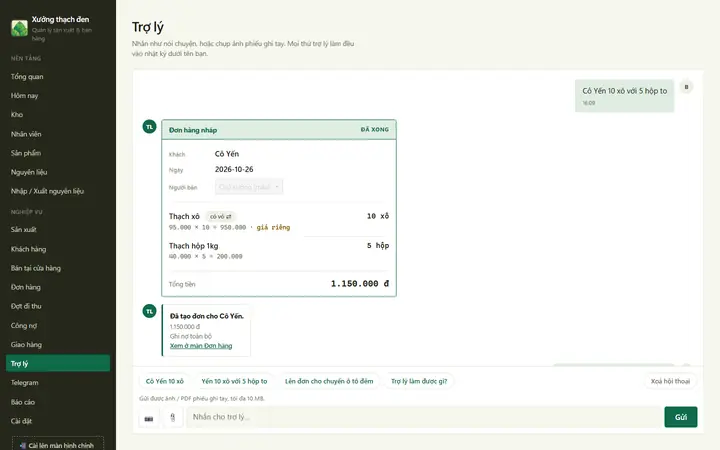Follow the 'Xem ở màn Đơn hàng' link

201,346
